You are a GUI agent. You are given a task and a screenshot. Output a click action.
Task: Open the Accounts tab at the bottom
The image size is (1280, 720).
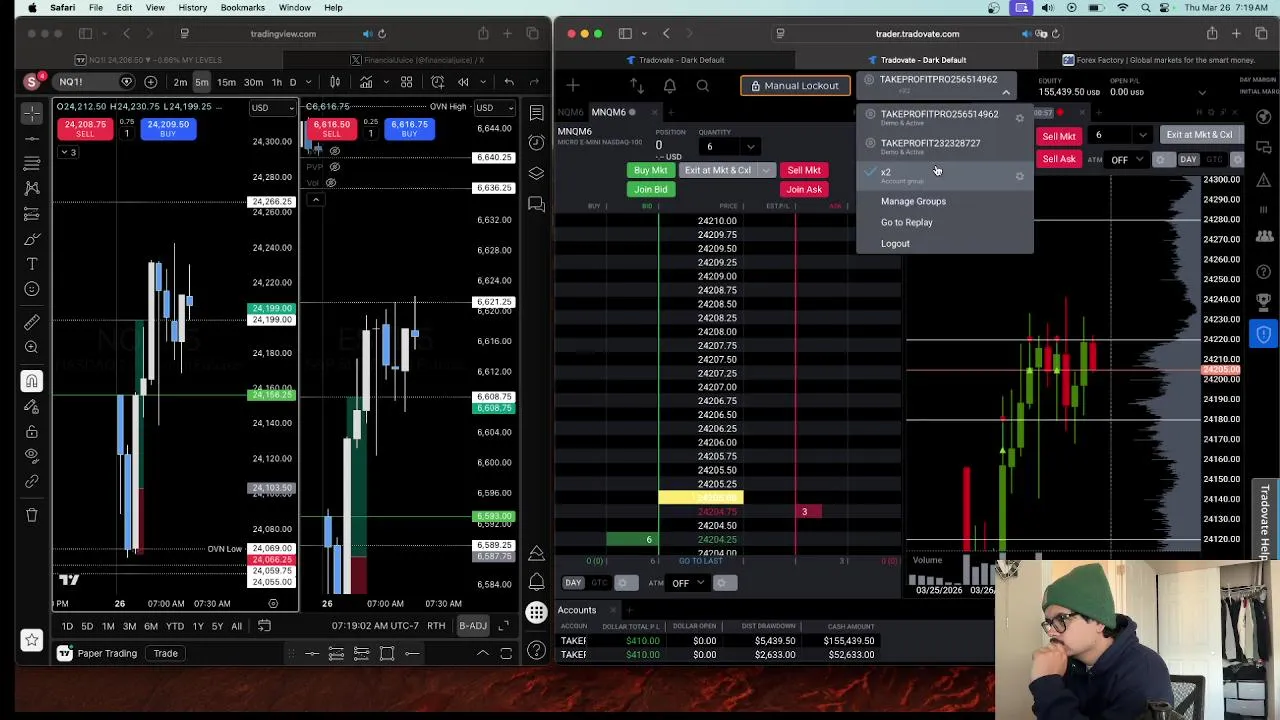click(577, 610)
